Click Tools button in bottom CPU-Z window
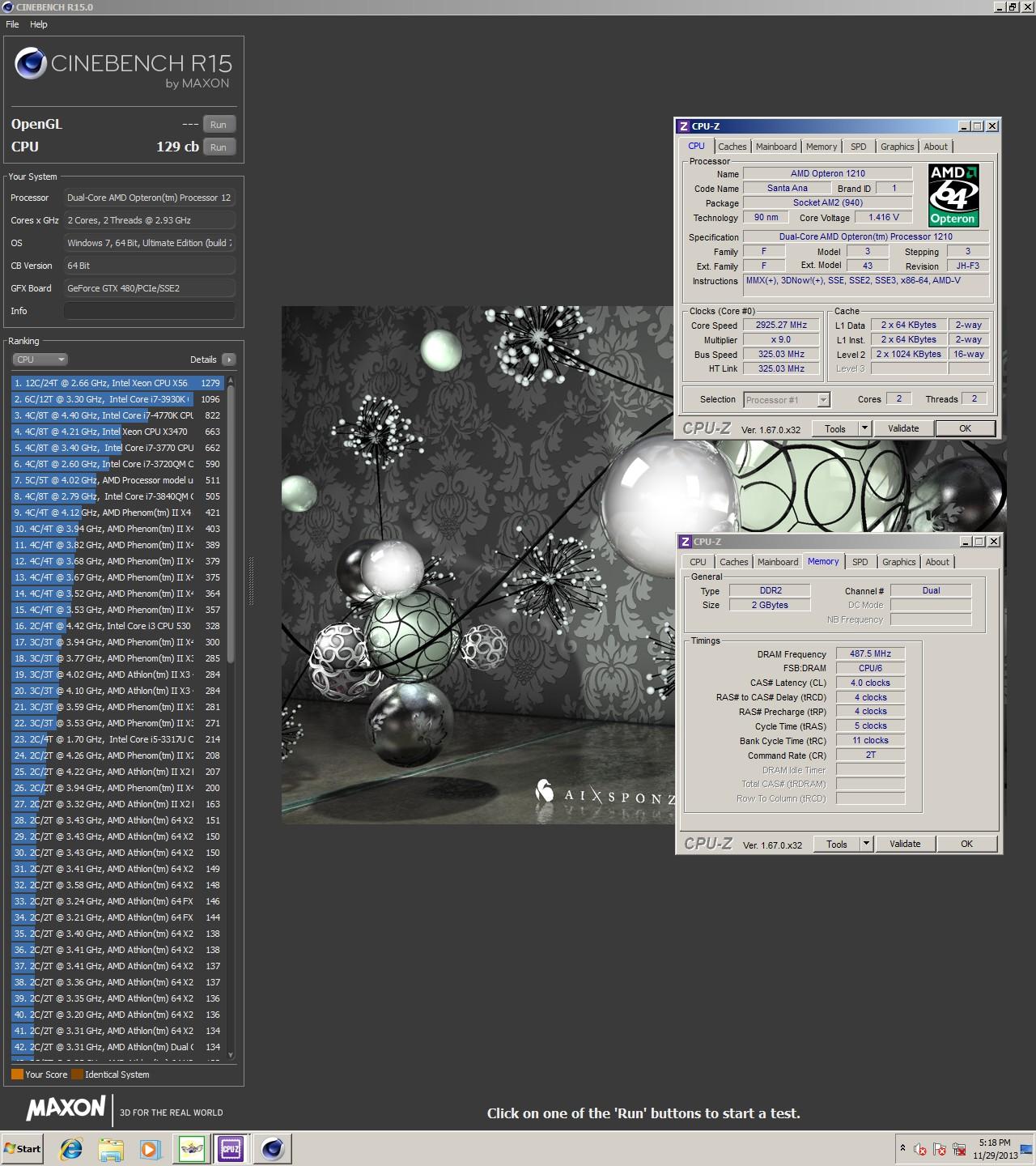The image size is (1036, 1166). (x=837, y=845)
